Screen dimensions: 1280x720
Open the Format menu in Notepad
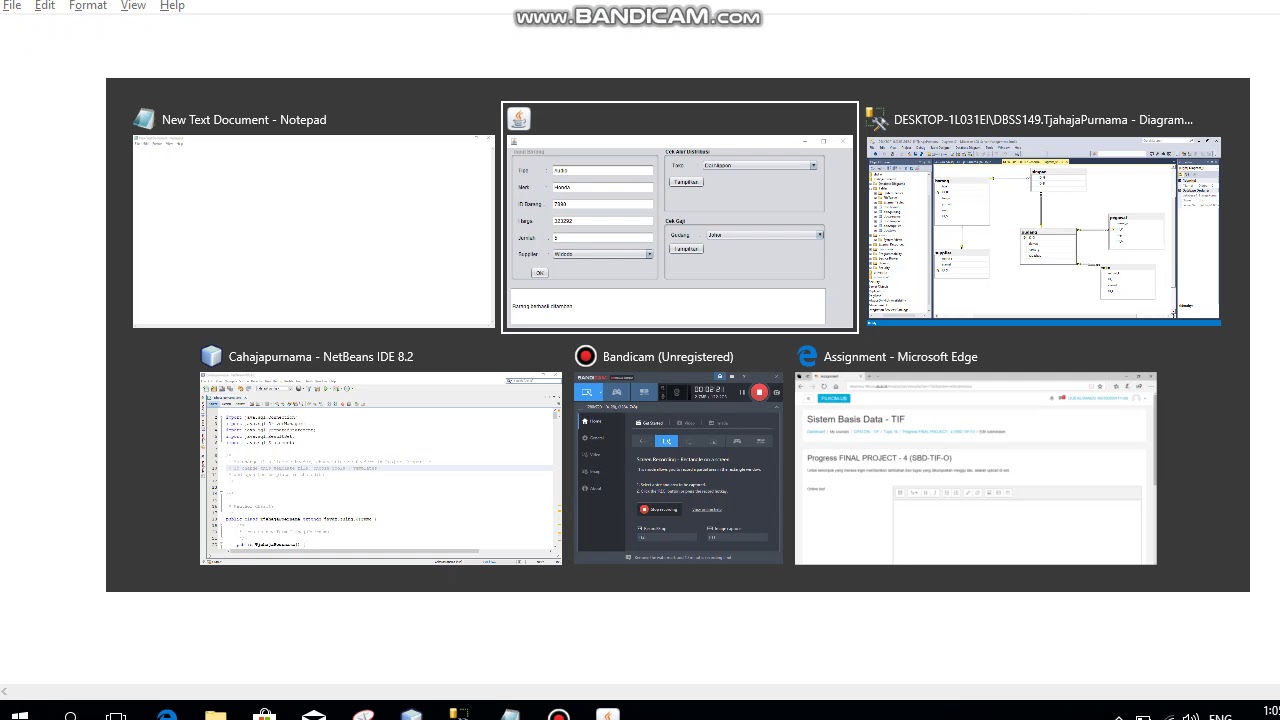(88, 6)
